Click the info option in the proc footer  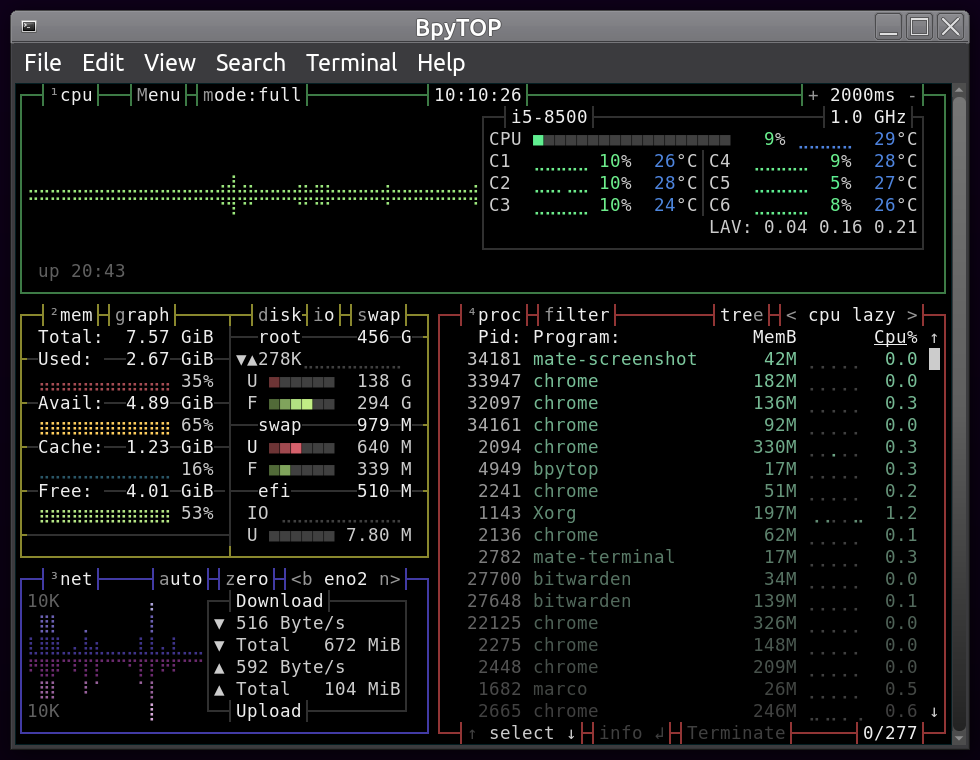coord(620,733)
